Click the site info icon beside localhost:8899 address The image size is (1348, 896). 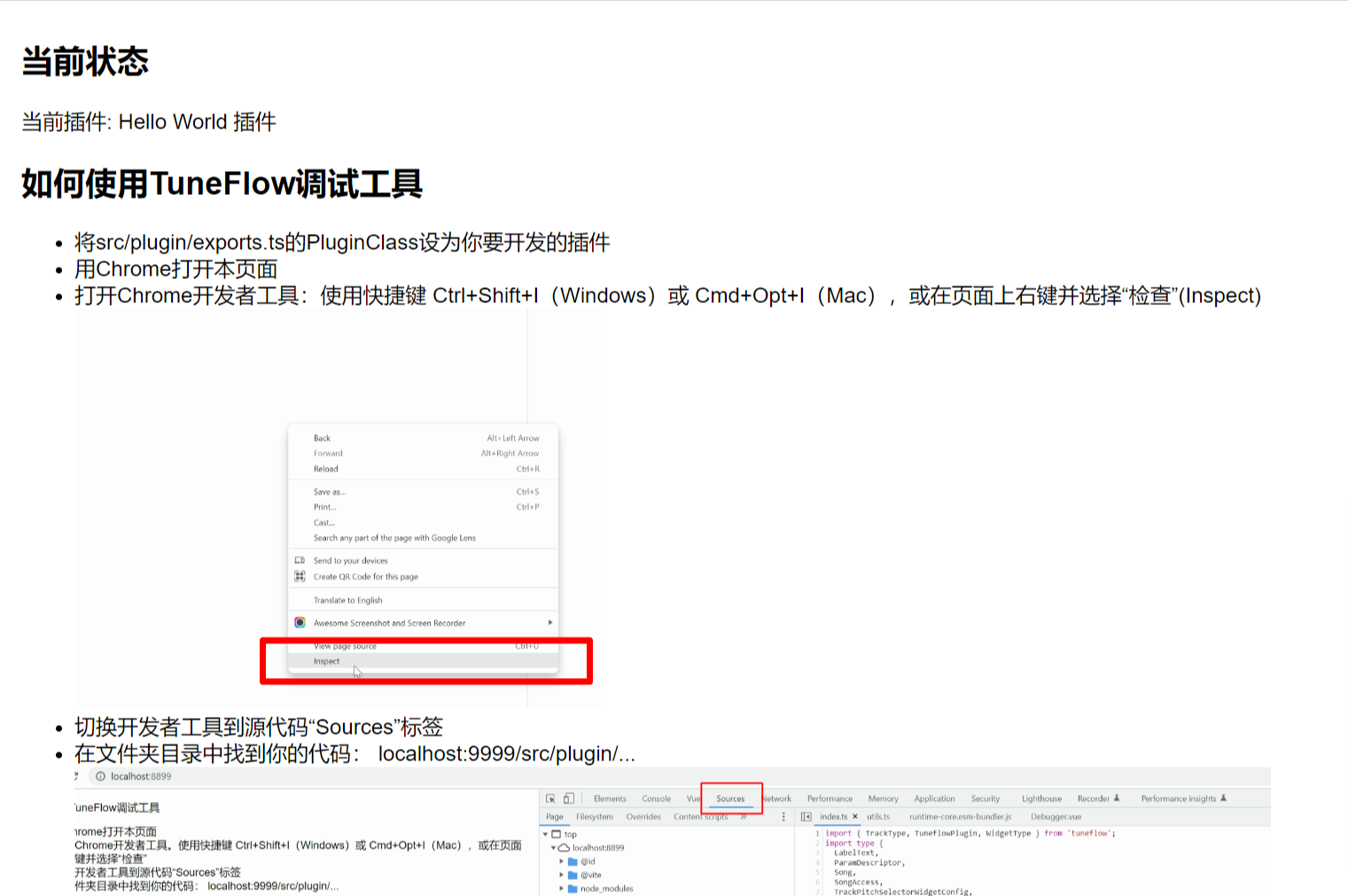(x=100, y=776)
